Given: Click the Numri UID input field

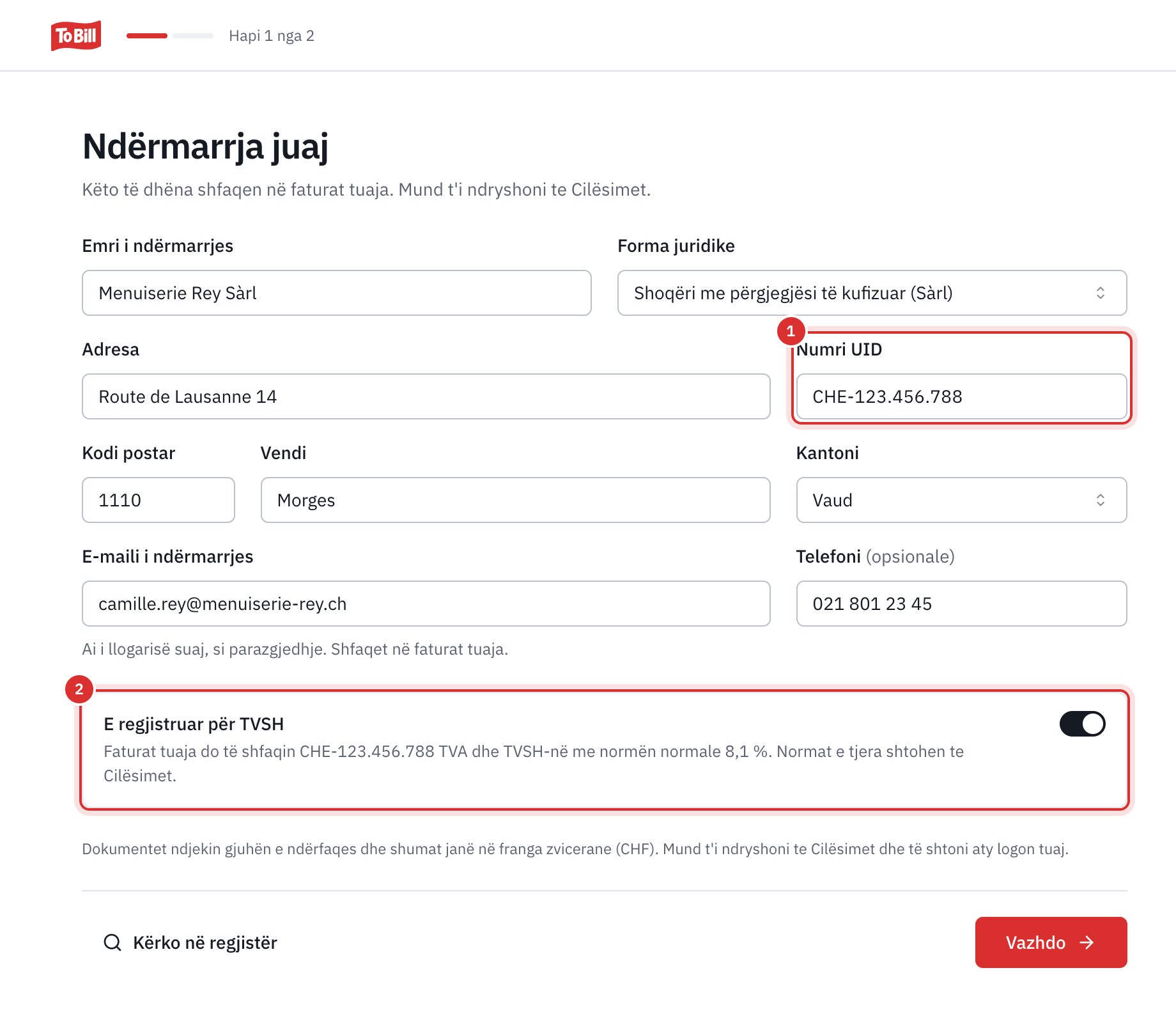Looking at the screenshot, I should pos(961,396).
